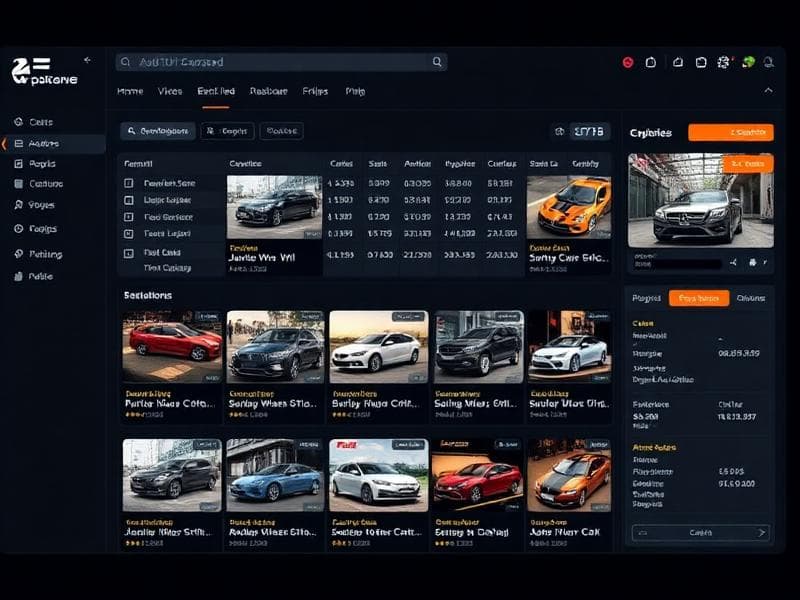Viewport: 800px width, 600px height.
Task: Open the third sidebar item with the document icon
Action: coord(35,164)
